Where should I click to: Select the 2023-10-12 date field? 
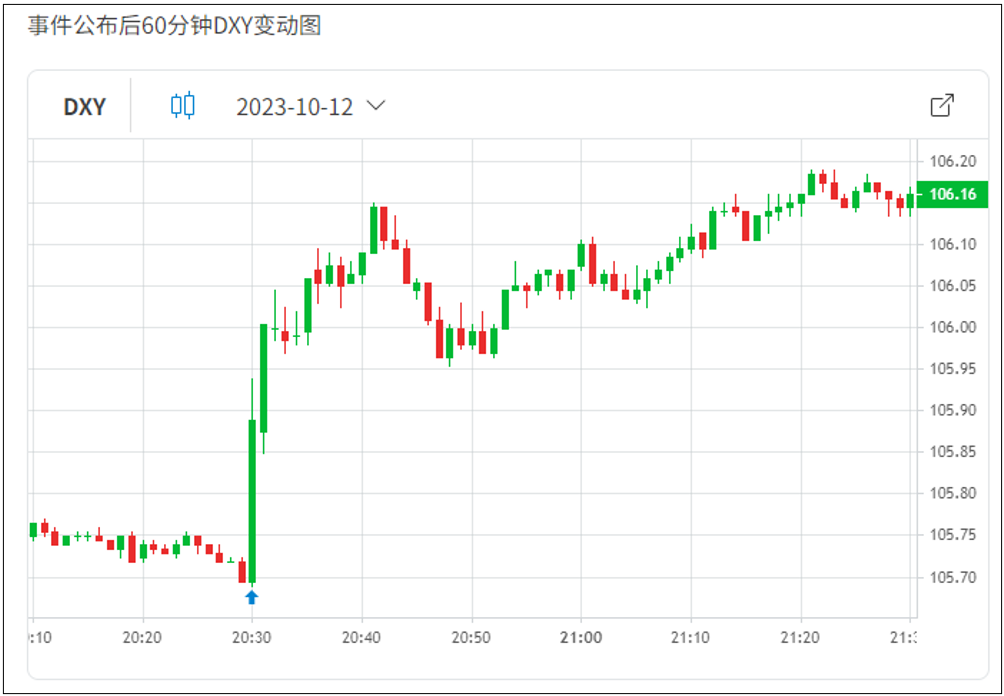[294, 107]
